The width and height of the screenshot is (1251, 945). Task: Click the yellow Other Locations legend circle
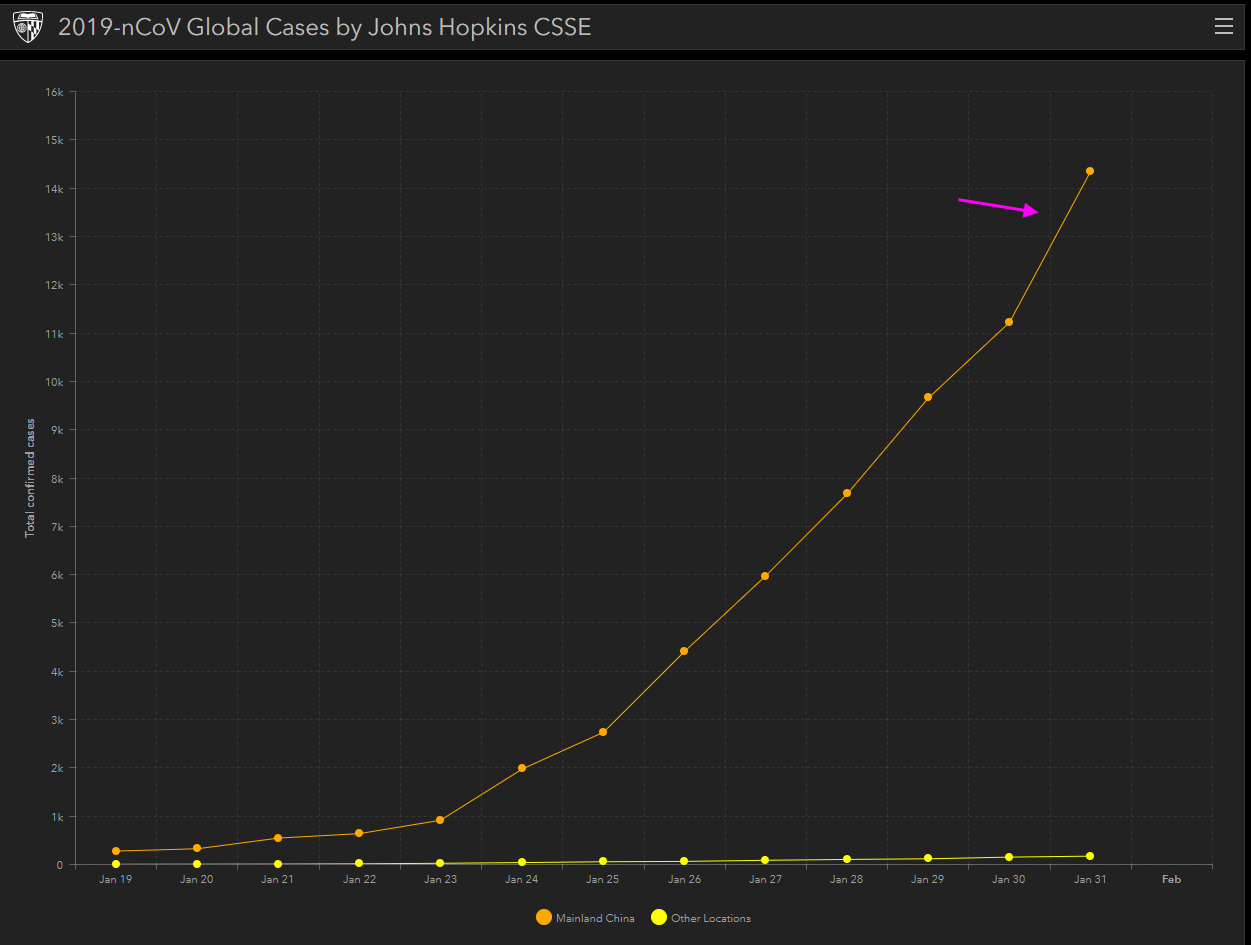(x=659, y=918)
